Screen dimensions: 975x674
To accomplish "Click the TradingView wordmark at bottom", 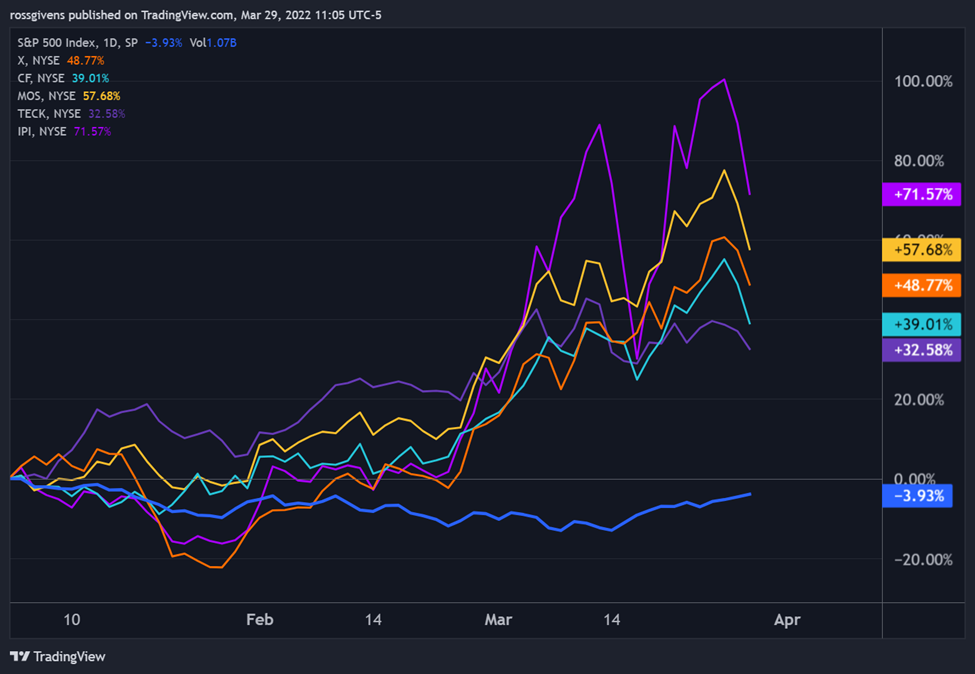I will point(69,657).
